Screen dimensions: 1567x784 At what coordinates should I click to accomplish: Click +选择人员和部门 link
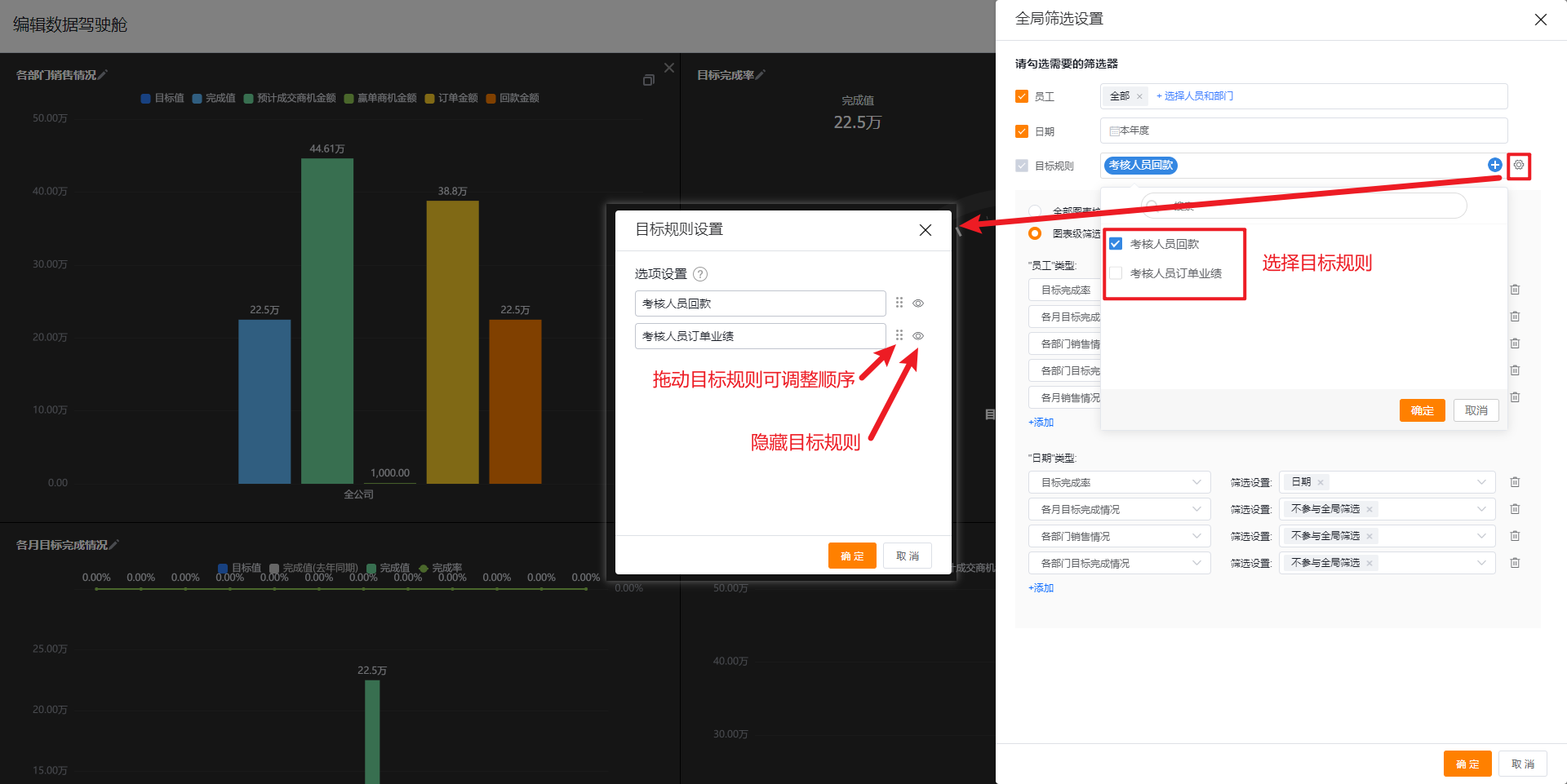(x=1195, y=96)
